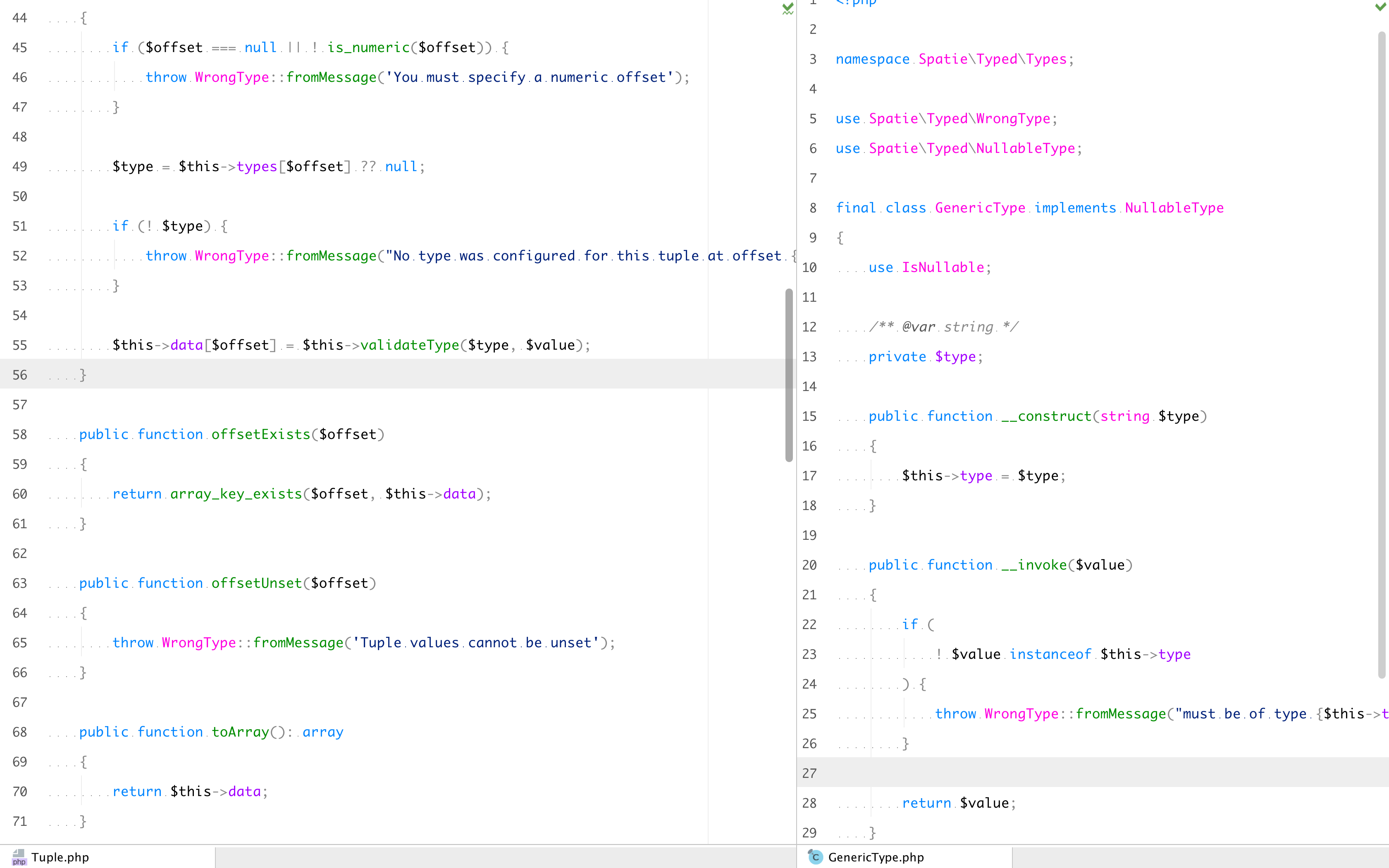
Task: Click the php file icon beside Tuple.php
Action: pyautogui.click(x=19, y=856)
